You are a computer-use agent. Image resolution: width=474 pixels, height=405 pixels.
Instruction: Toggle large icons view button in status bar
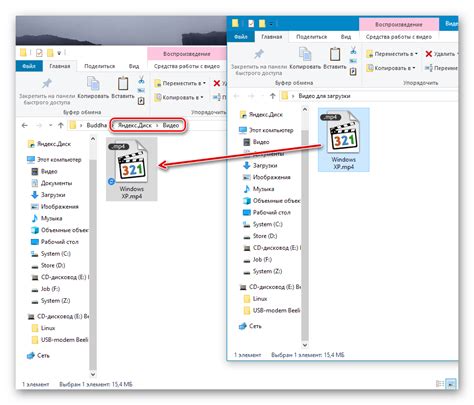pos(451,384)
